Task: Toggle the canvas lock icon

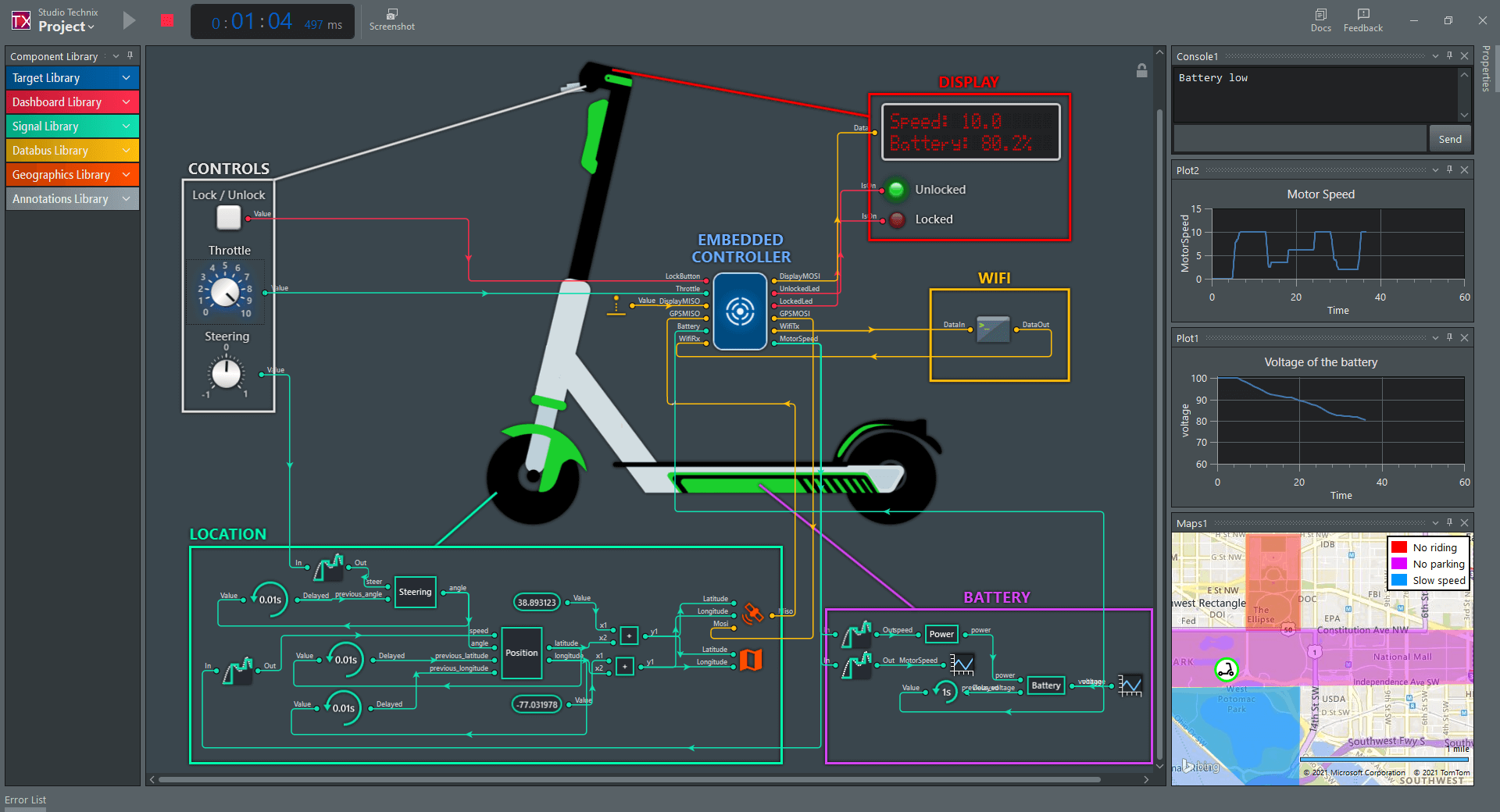Action: point(1141,70)
